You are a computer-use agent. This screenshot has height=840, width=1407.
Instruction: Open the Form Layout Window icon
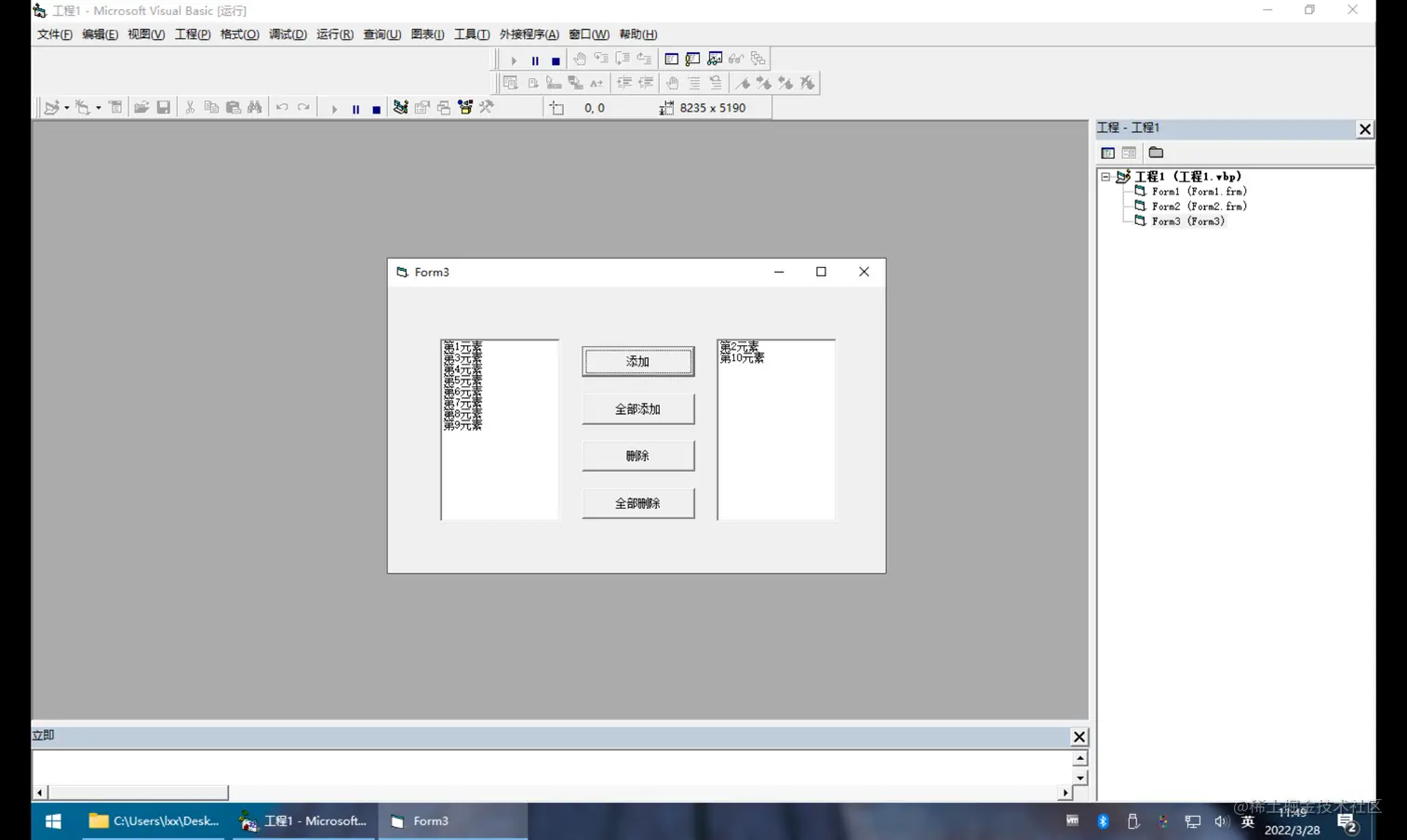(x=444, y=108)
